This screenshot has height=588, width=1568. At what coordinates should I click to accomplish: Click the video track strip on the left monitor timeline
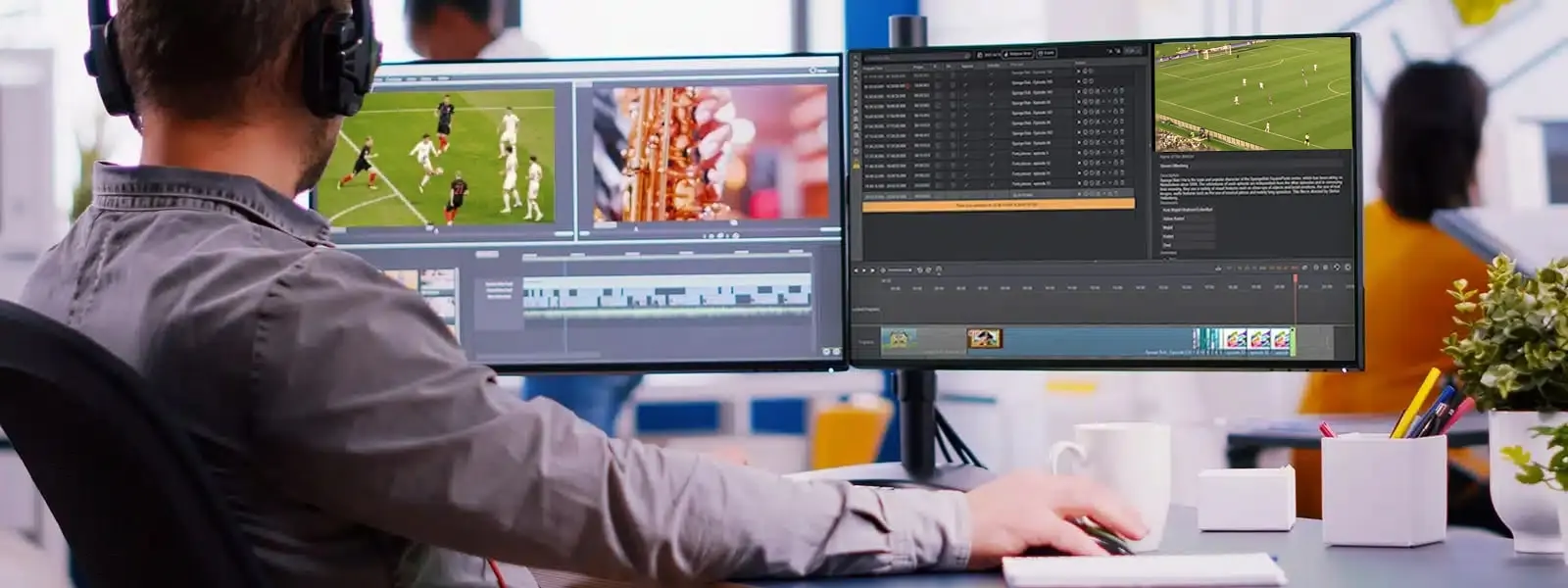(x=667, y=294)
